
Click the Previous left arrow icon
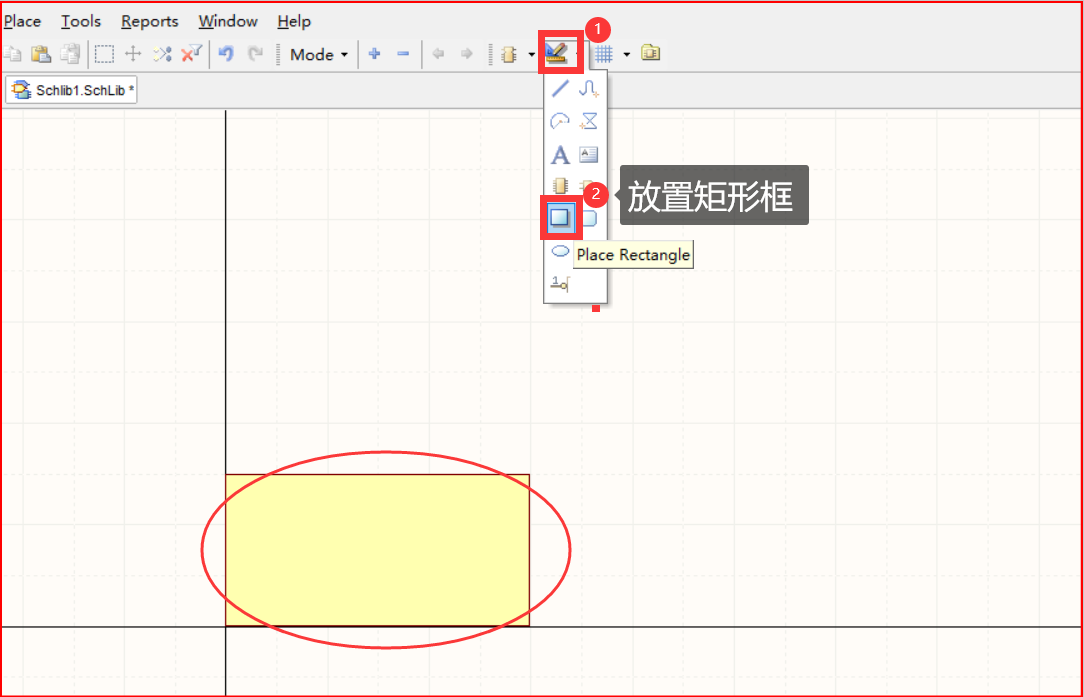tap(438, 54)
